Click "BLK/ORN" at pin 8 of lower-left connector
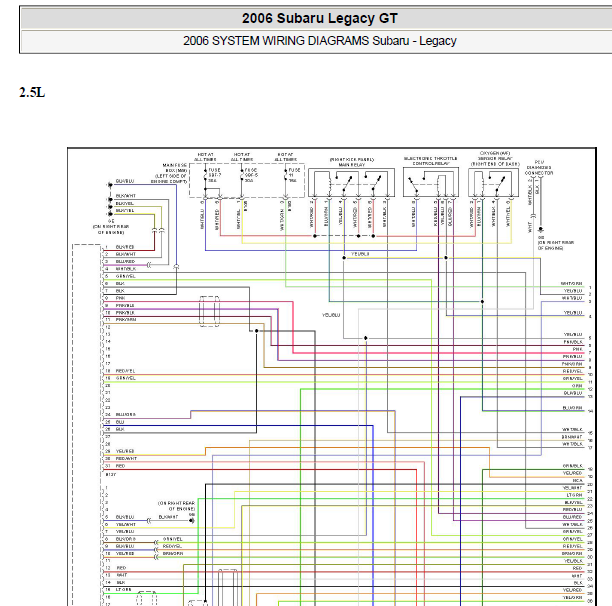 pyautogui.click(x=126, y=539)
